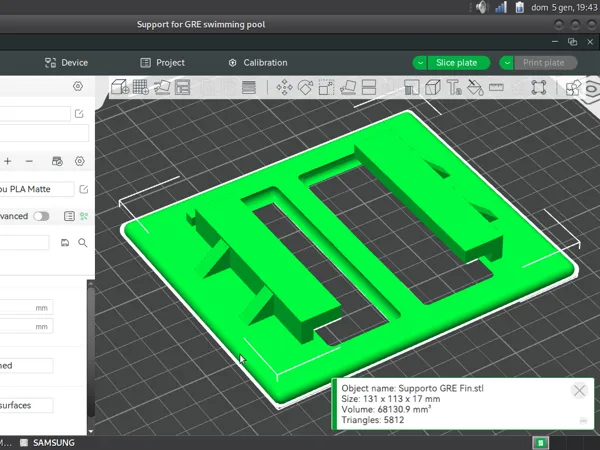Click the square frame with corner handles icon
Screen dimensions: 600x450
click(x=539, y=87)
